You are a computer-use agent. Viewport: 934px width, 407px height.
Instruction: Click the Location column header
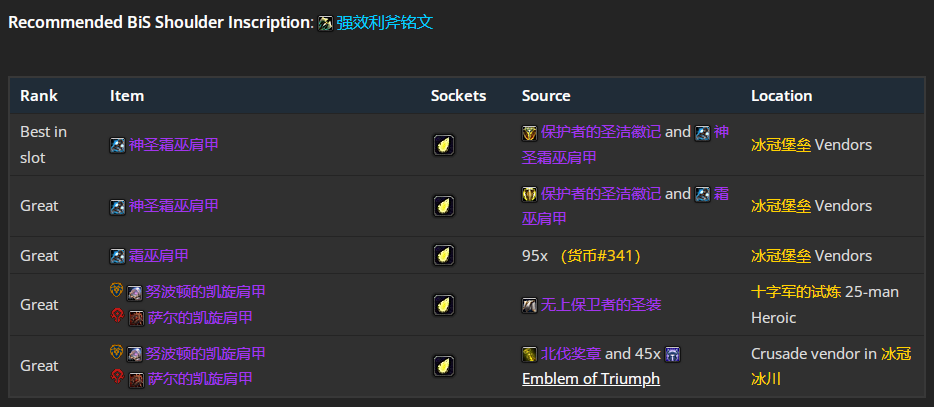[781, 96]
